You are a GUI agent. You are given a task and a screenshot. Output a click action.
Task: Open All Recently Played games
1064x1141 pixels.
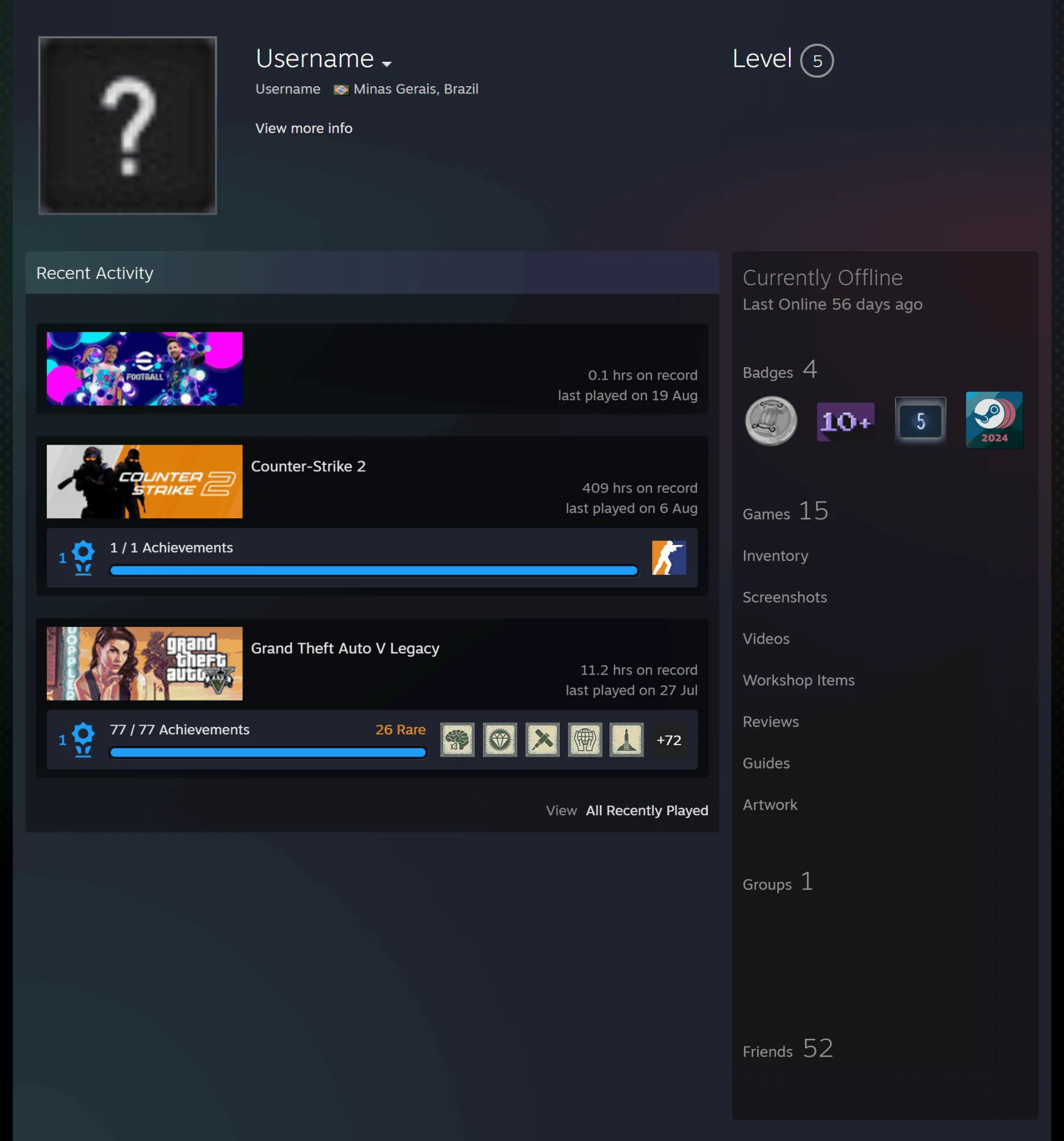(647, 811)
